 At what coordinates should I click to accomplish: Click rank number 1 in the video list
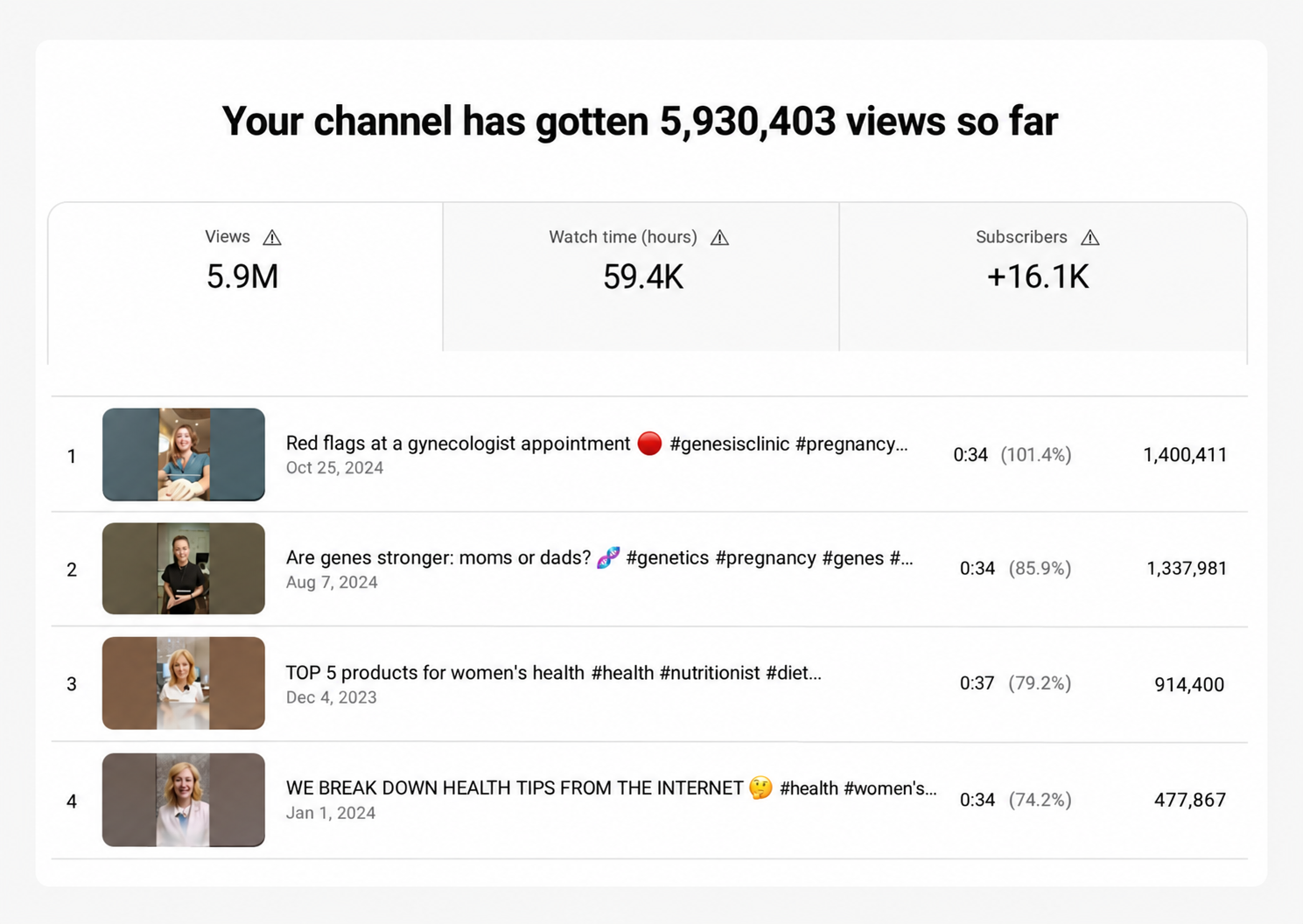pyautogui.click(x=72, y=456)
